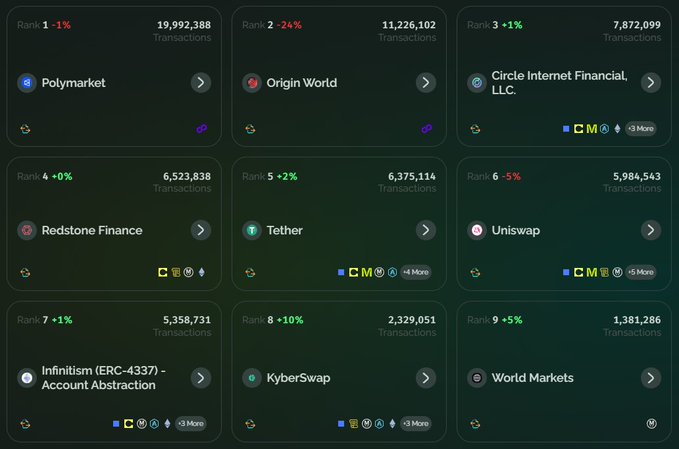Click the Infinitism account abstraction logo icon
Image resolution: width=679 pixels, height=449 pixels.
(x=27, y=378)
